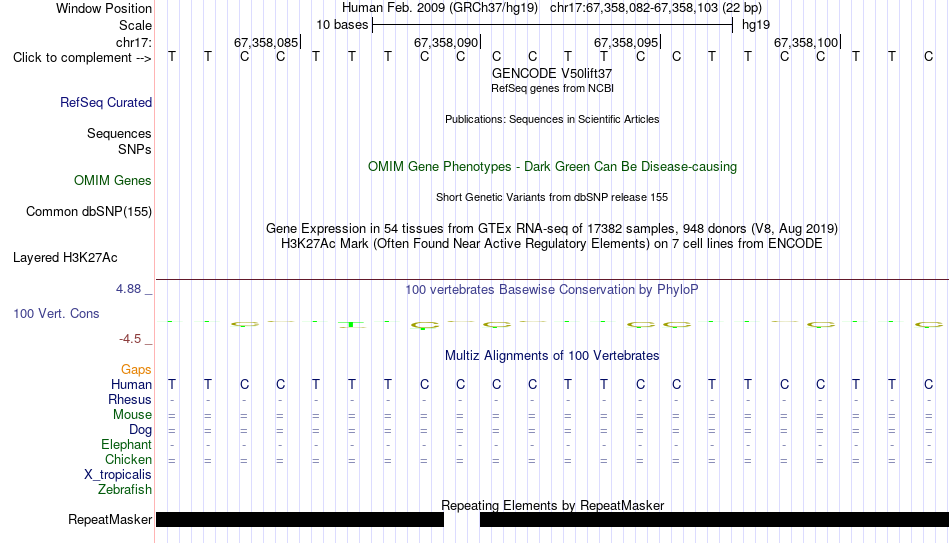Click the Human Feb. 2009 (GRCh37/hg19) title
The width and height of the screenshot is (950, 543).
(x=440, y=8)
